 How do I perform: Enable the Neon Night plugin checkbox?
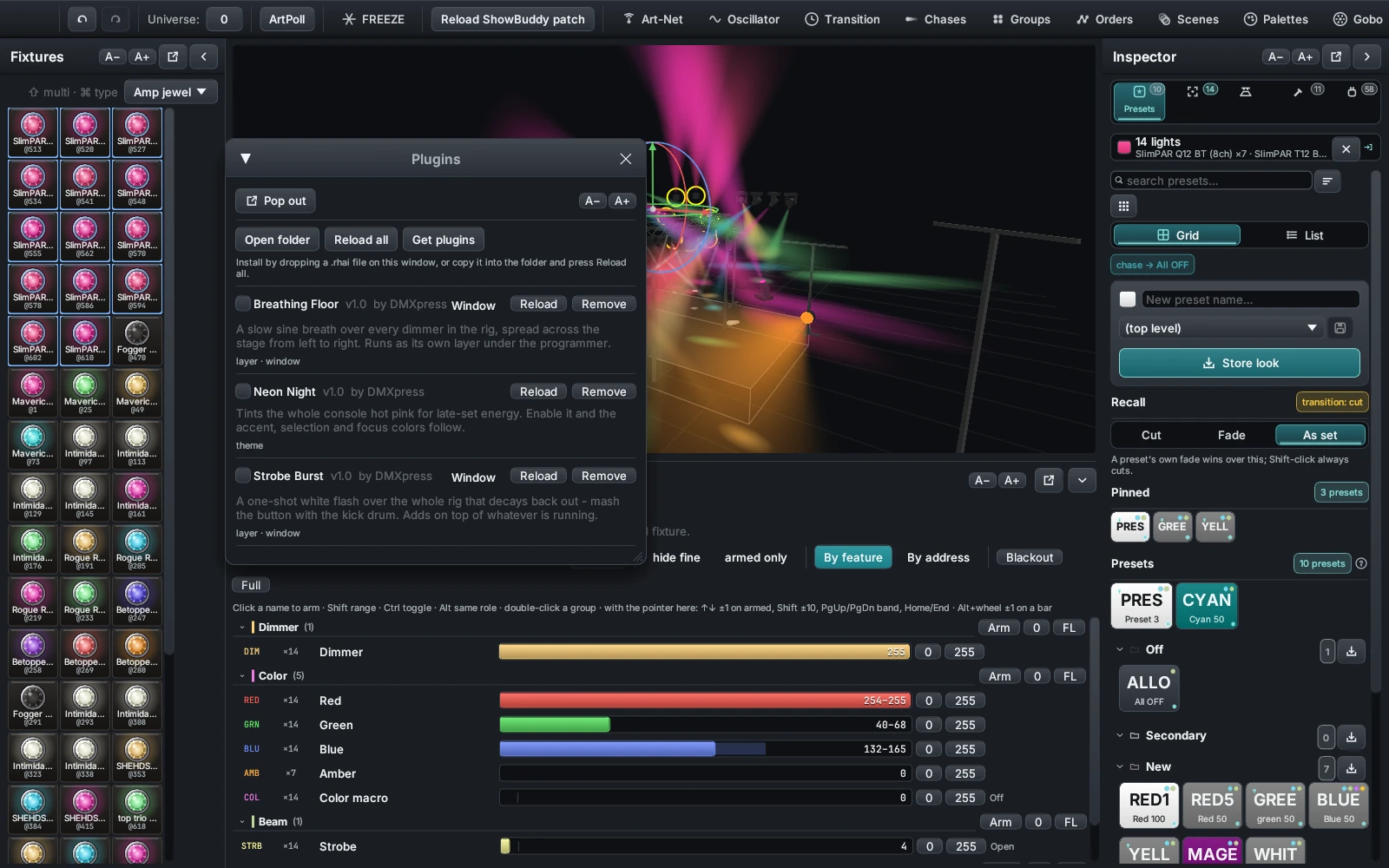pyautogui.click(x=243, y=391)
